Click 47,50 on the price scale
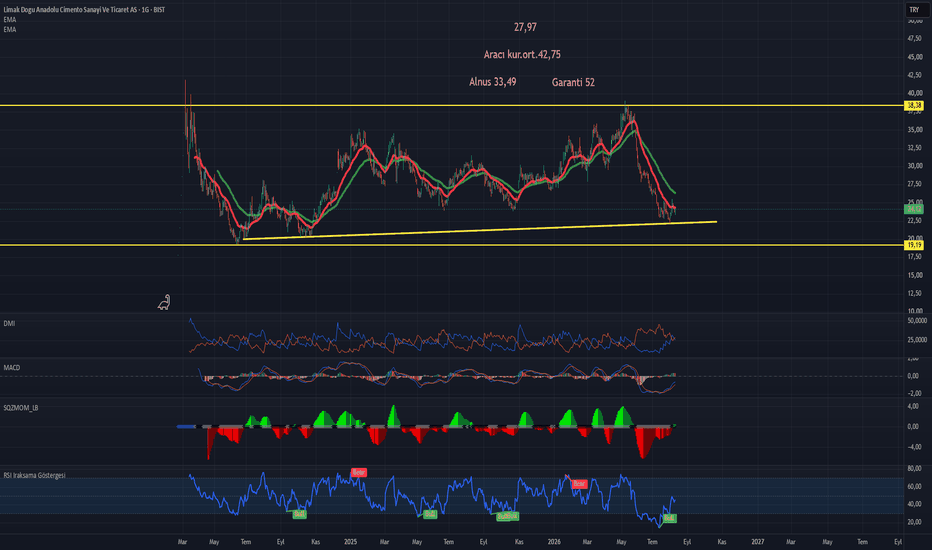 [x=914, y=39]
